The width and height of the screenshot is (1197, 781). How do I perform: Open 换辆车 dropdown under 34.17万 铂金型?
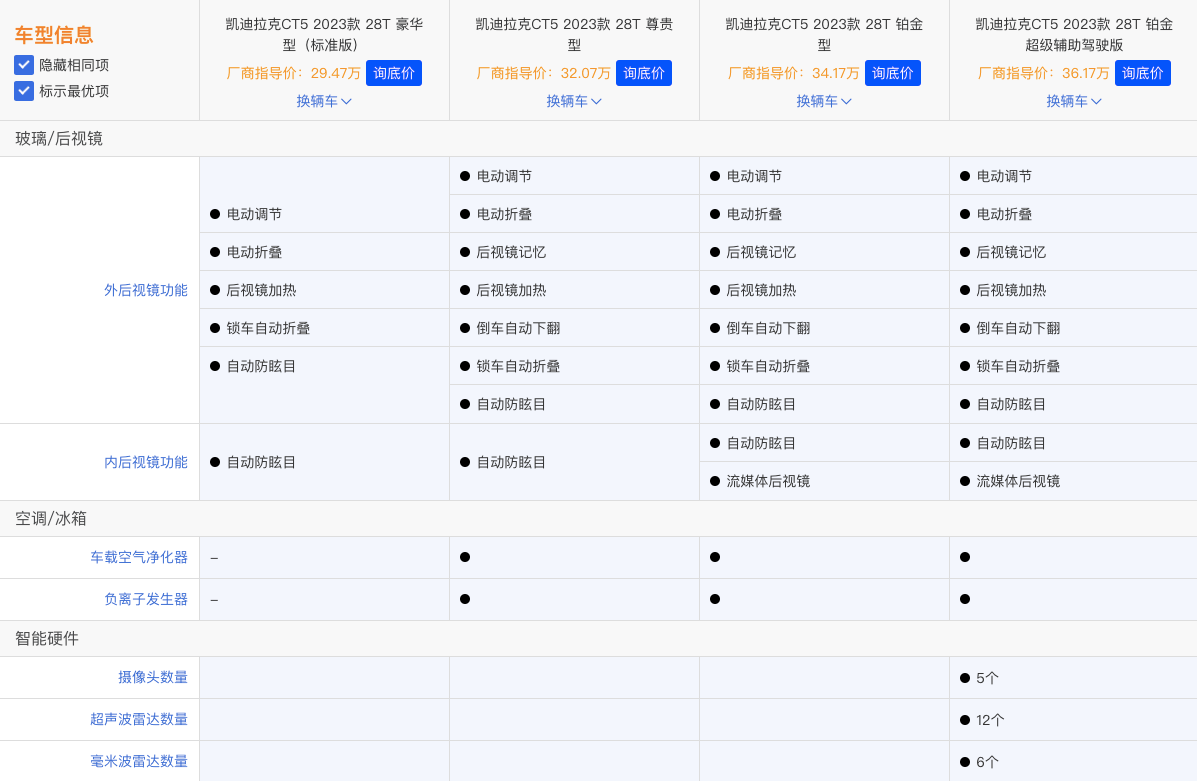[x=824, y=101]
